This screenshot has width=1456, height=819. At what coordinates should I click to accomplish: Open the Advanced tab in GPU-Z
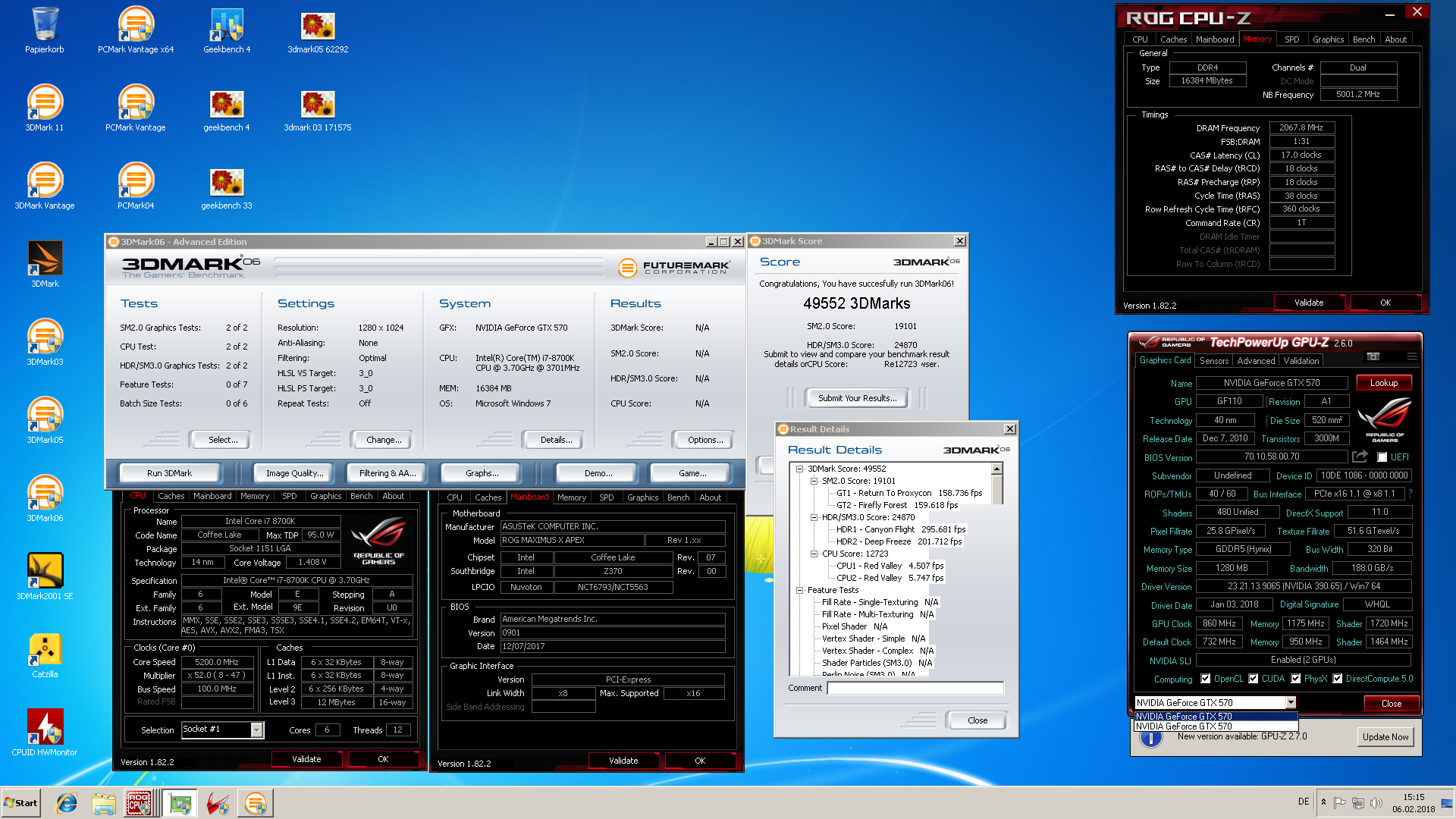point(1256,361)
